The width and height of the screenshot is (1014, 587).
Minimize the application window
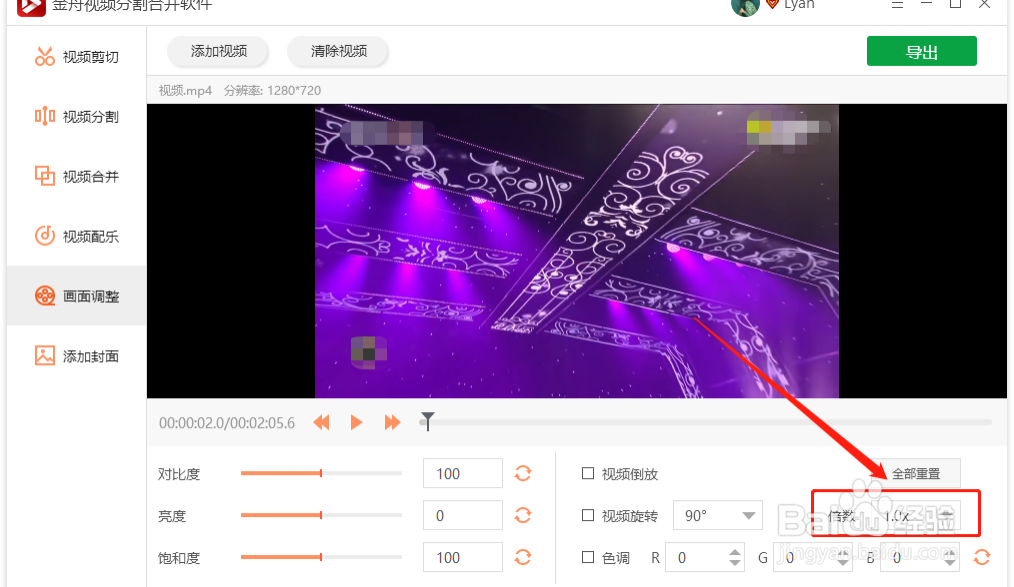926,4
